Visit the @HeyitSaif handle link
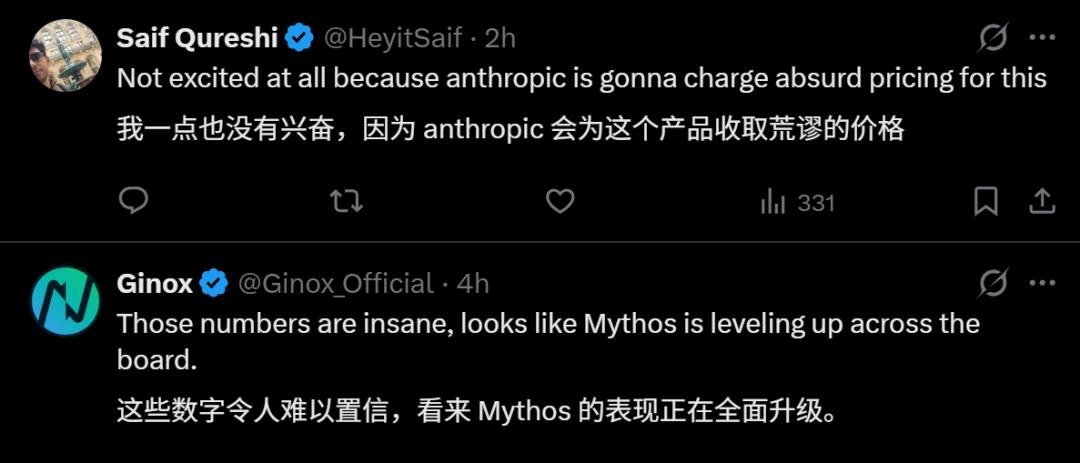 (x=391, y=38)
